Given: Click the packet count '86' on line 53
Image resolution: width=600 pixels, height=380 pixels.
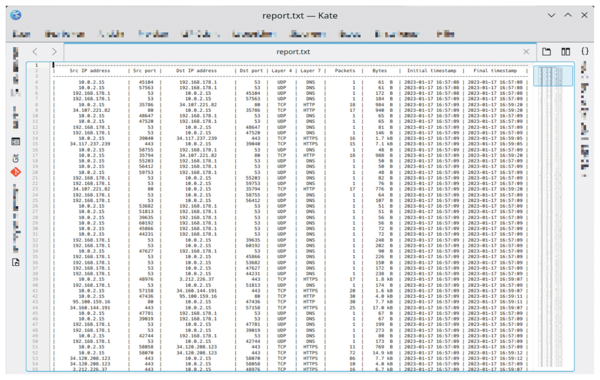Looking at the screenshot, I should (352, 359).
